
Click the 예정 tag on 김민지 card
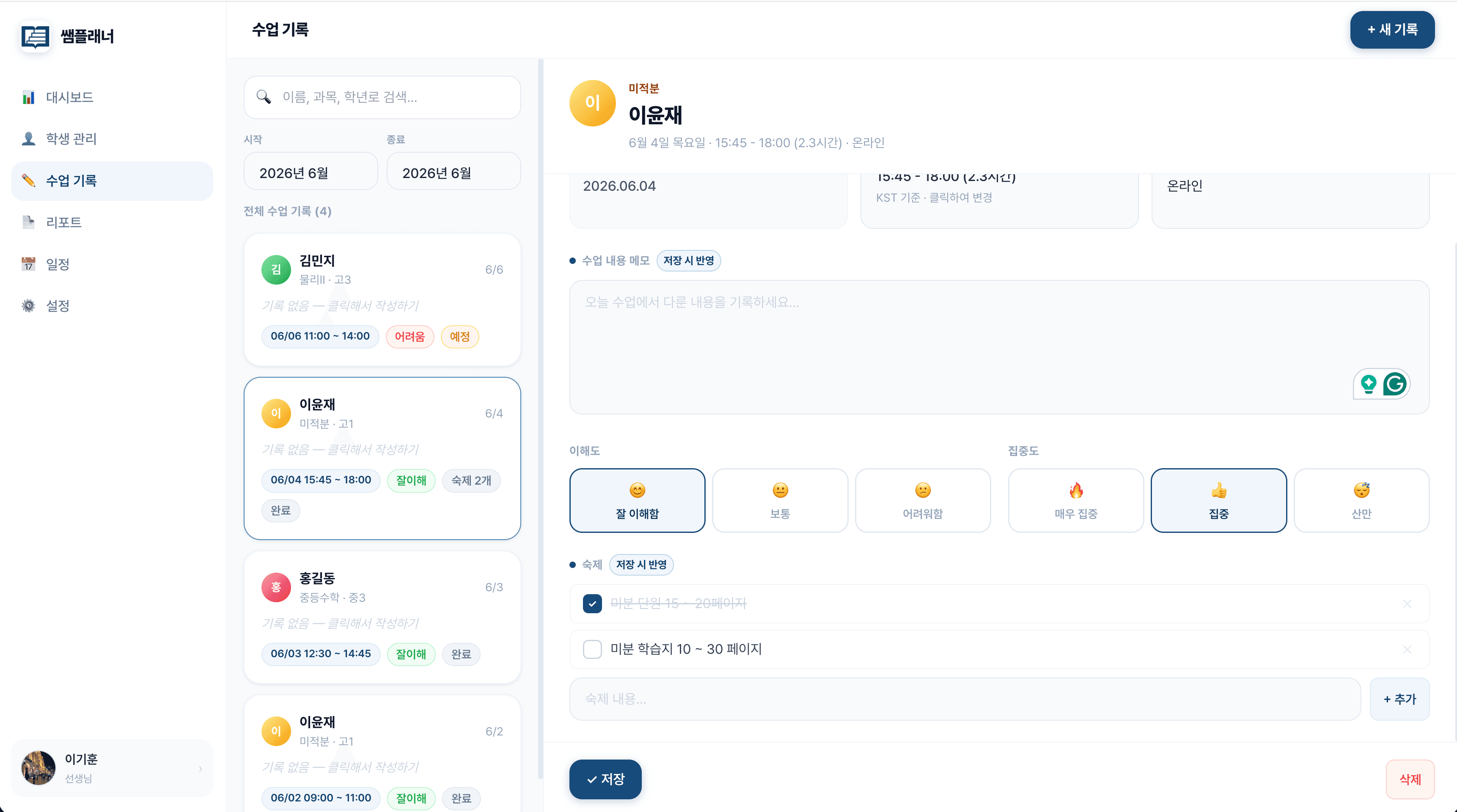460,337
